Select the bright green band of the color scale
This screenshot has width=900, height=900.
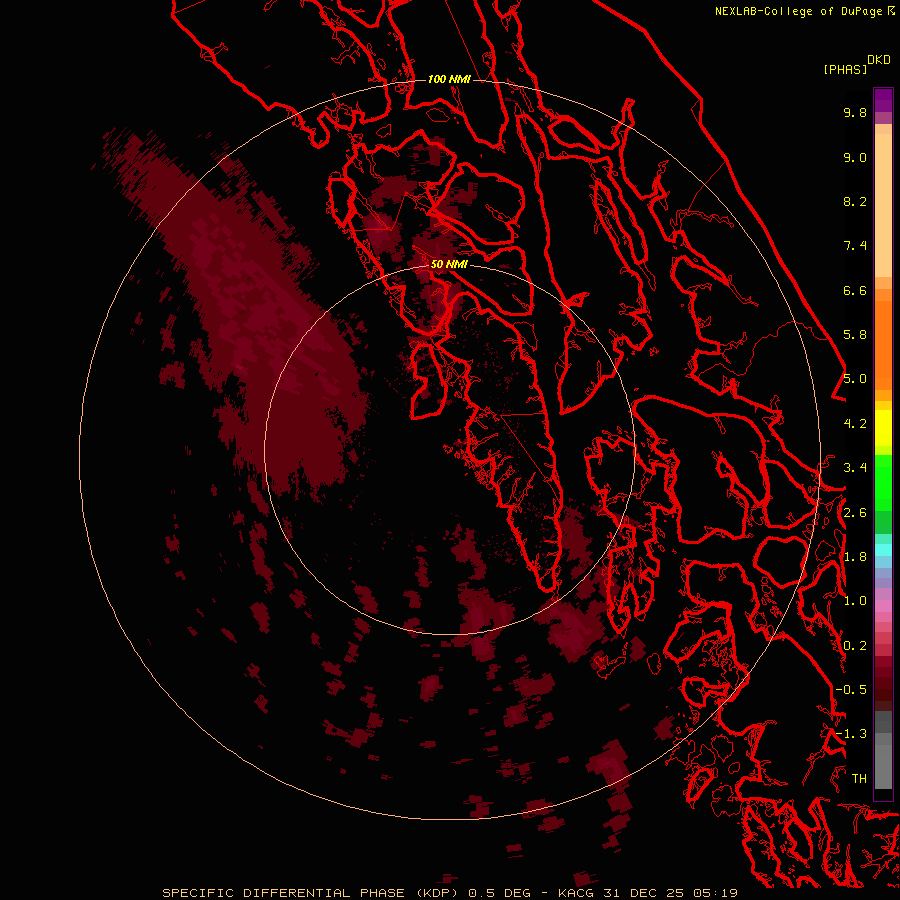click(x=883, y=482)
